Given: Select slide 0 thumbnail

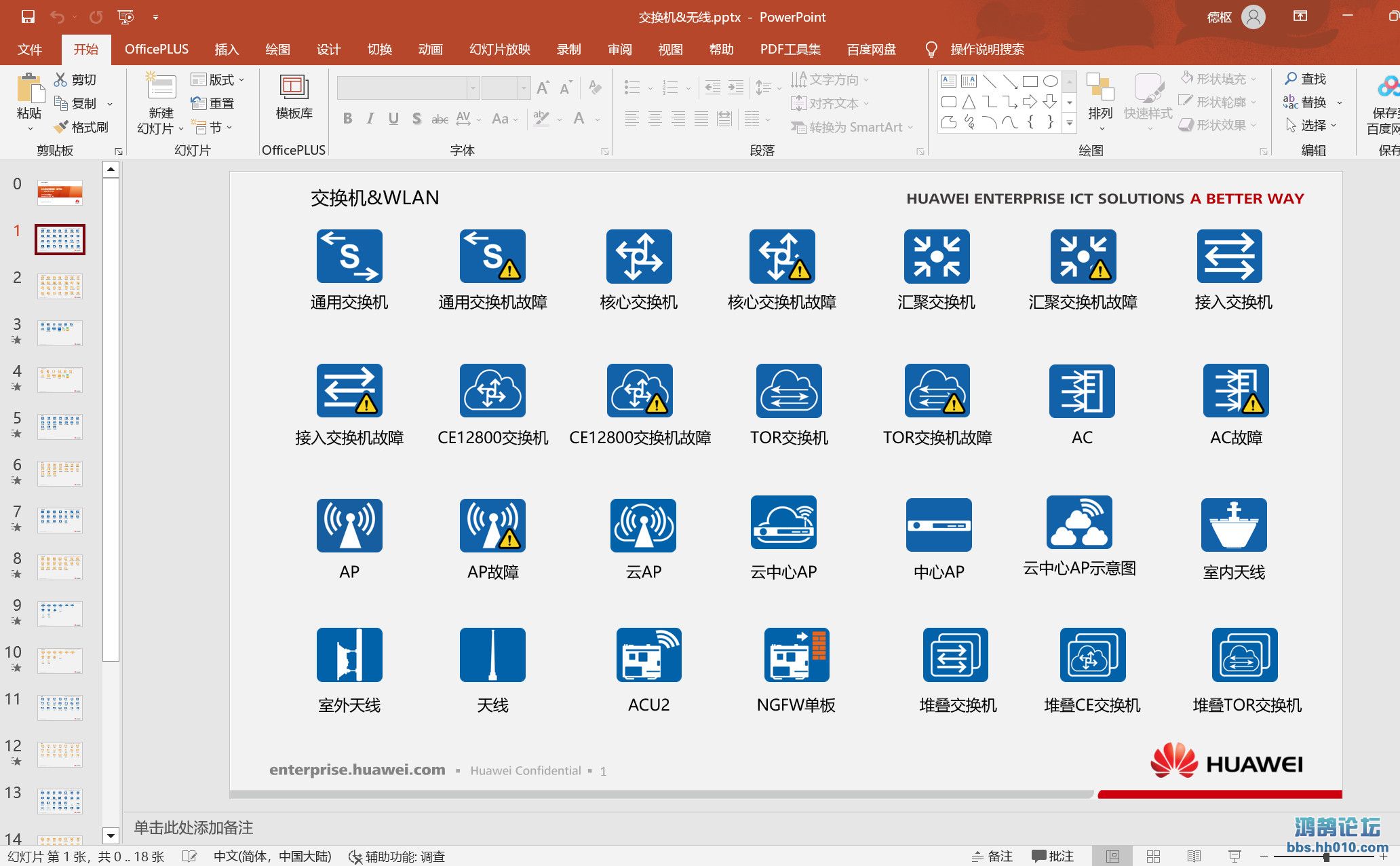Looking at the screenshot, I should (x=60, y=193).
